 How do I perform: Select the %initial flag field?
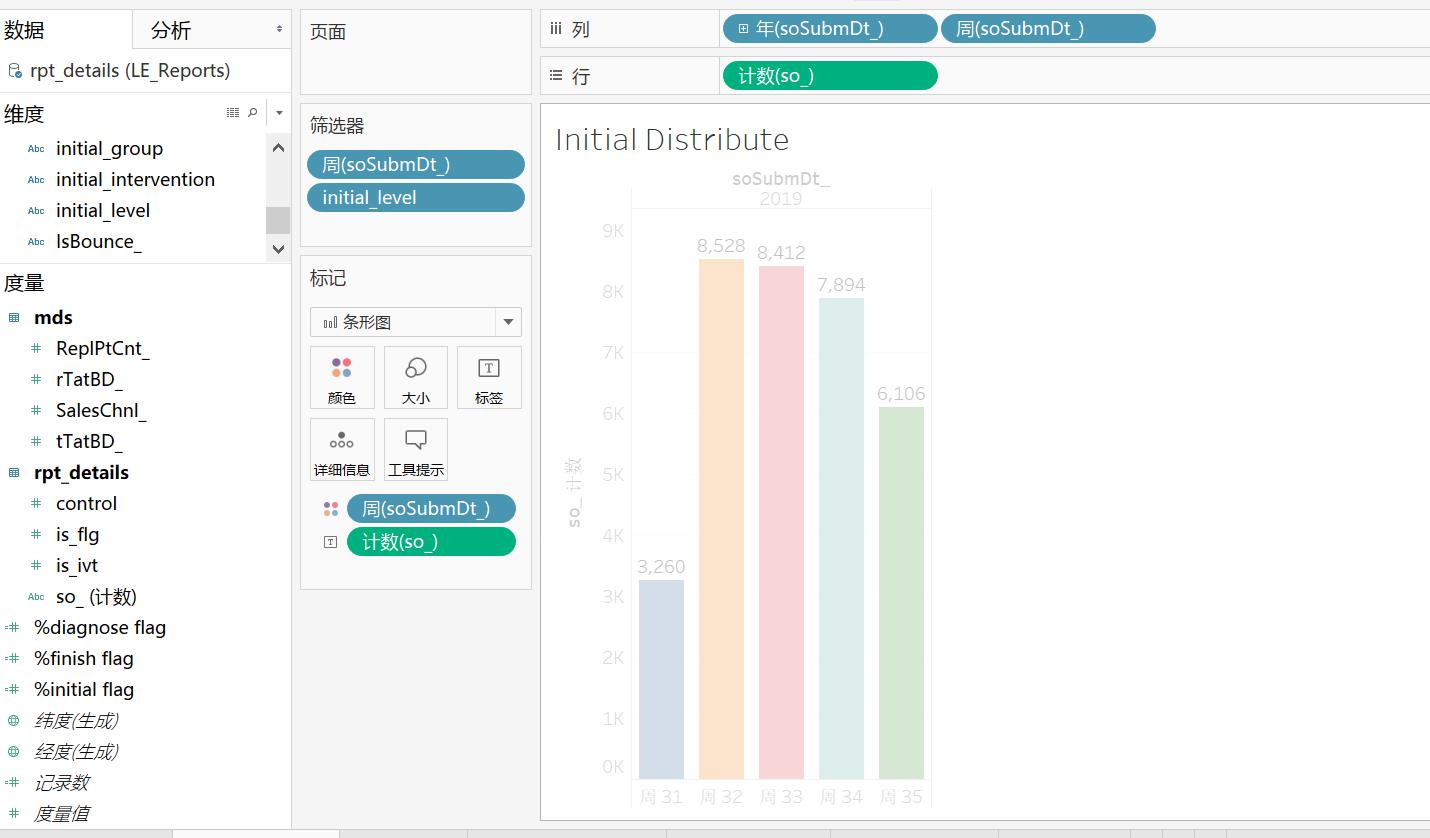pyautogui.click(x=84, y=690)
